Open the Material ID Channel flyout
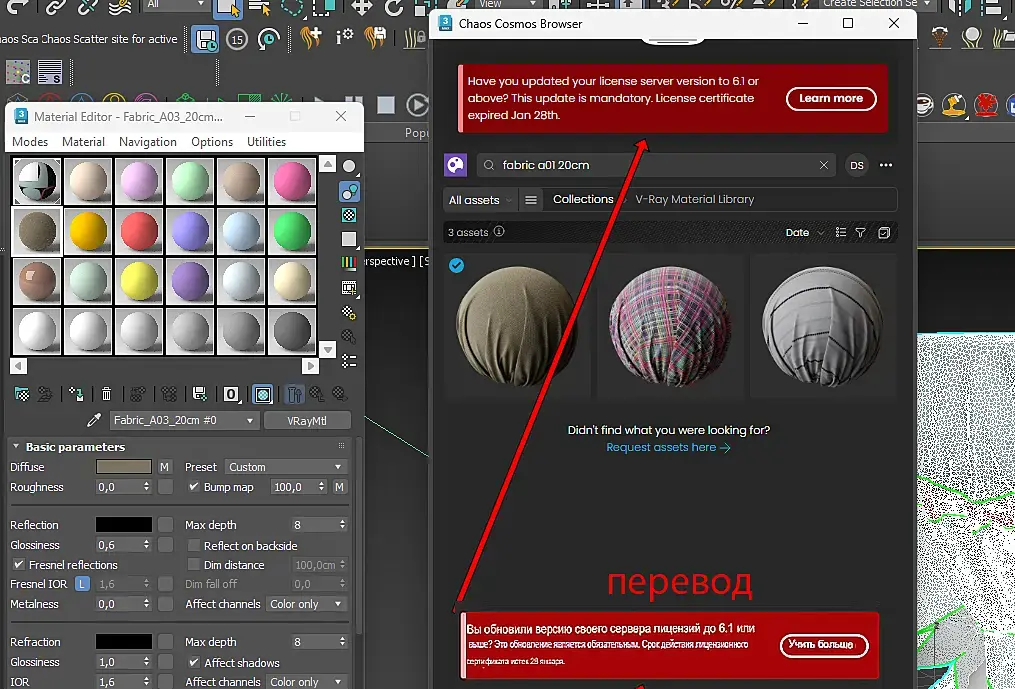 [x=231, y=394]
